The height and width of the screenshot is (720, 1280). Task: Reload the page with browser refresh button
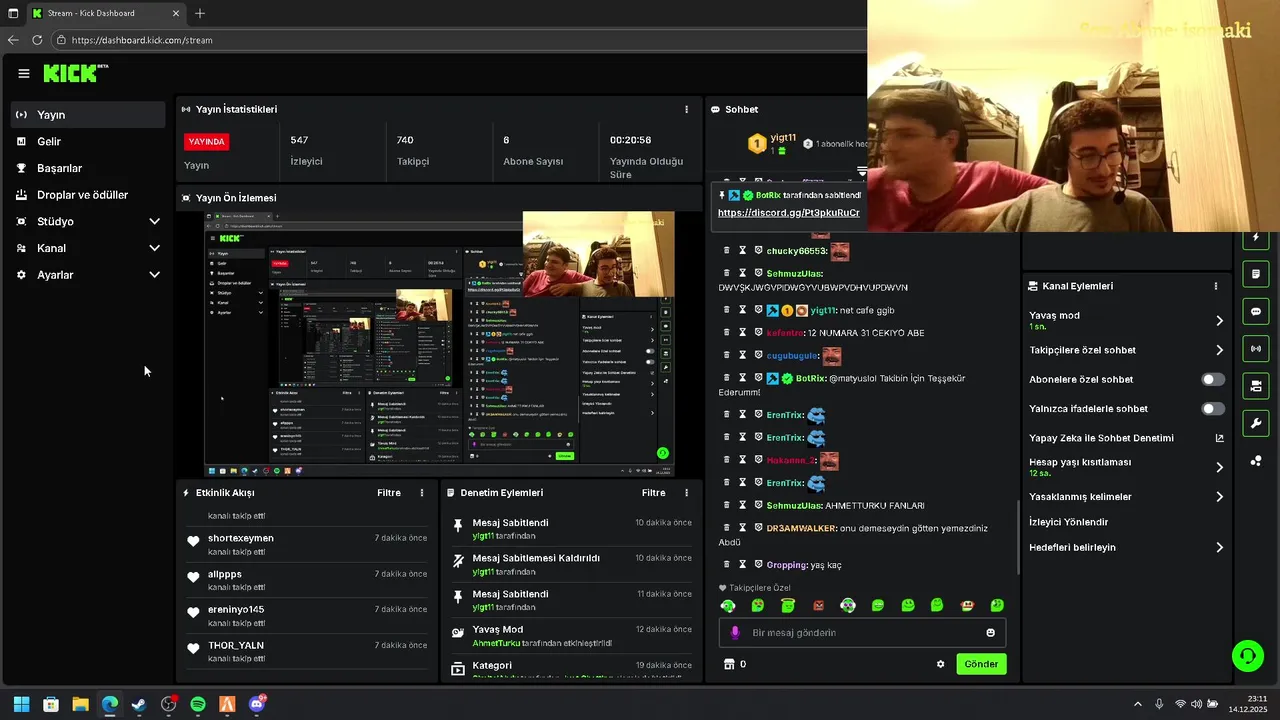[x=37, y=40]
